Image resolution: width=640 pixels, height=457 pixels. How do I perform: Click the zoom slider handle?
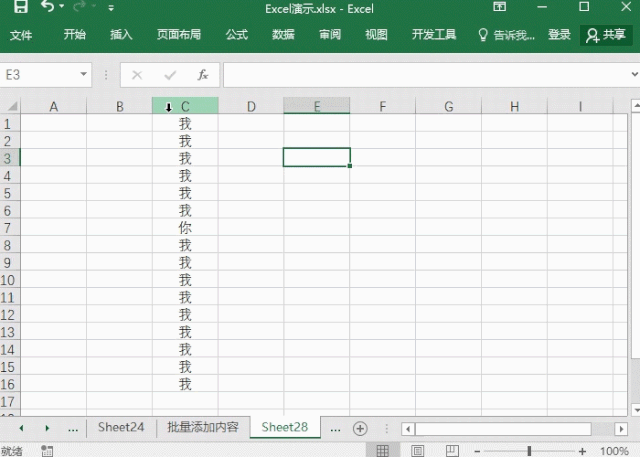point(529,451)
